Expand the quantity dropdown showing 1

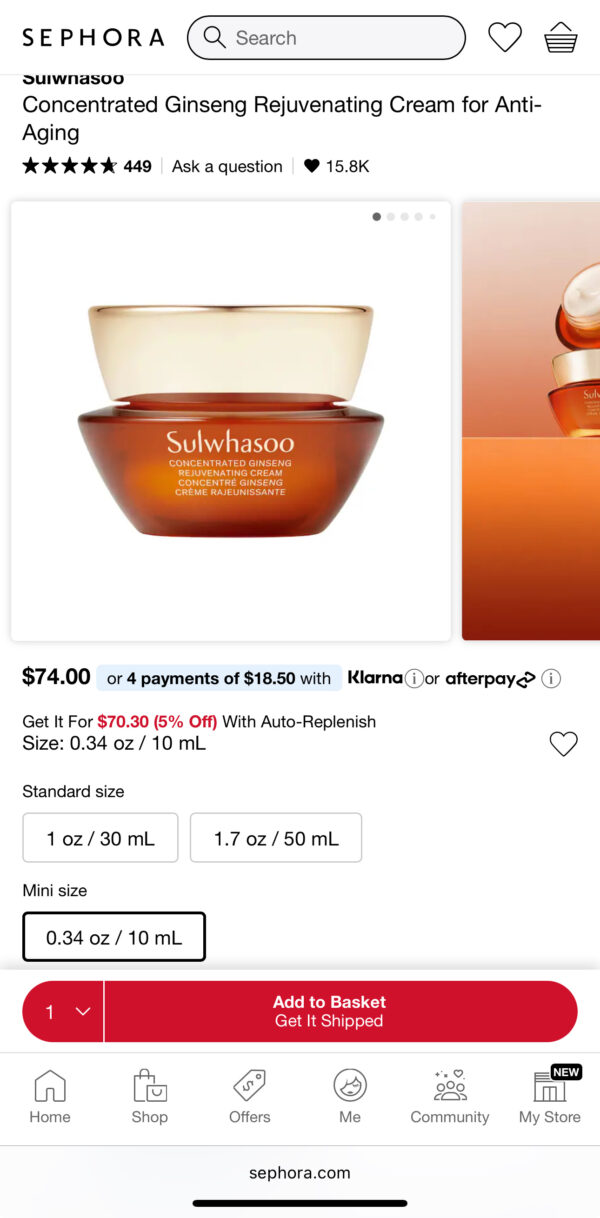63,1012
